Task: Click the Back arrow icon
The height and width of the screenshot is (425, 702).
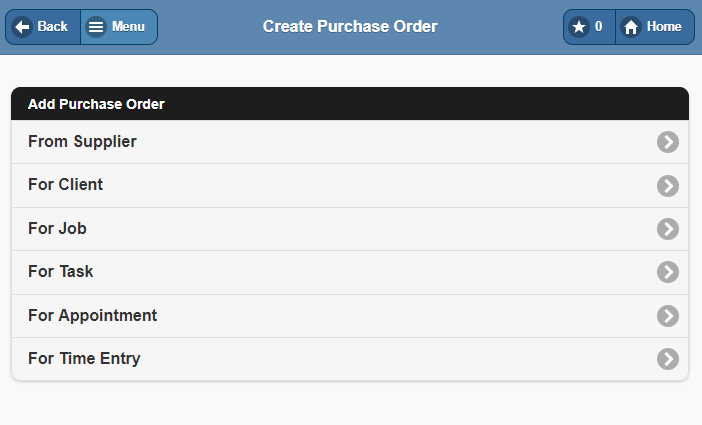Action: pyautogui.click(x=23, y=27)
